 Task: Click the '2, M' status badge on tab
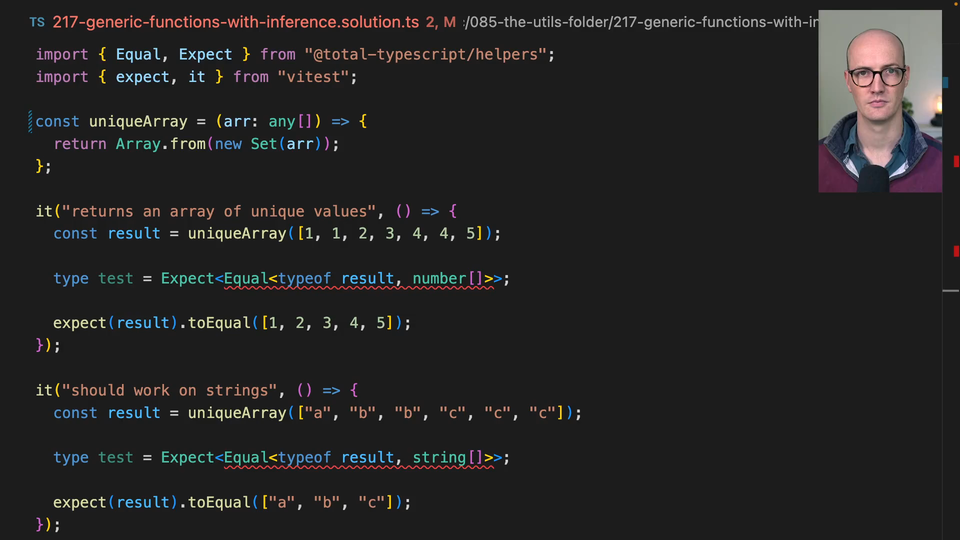tap(440, 21)
